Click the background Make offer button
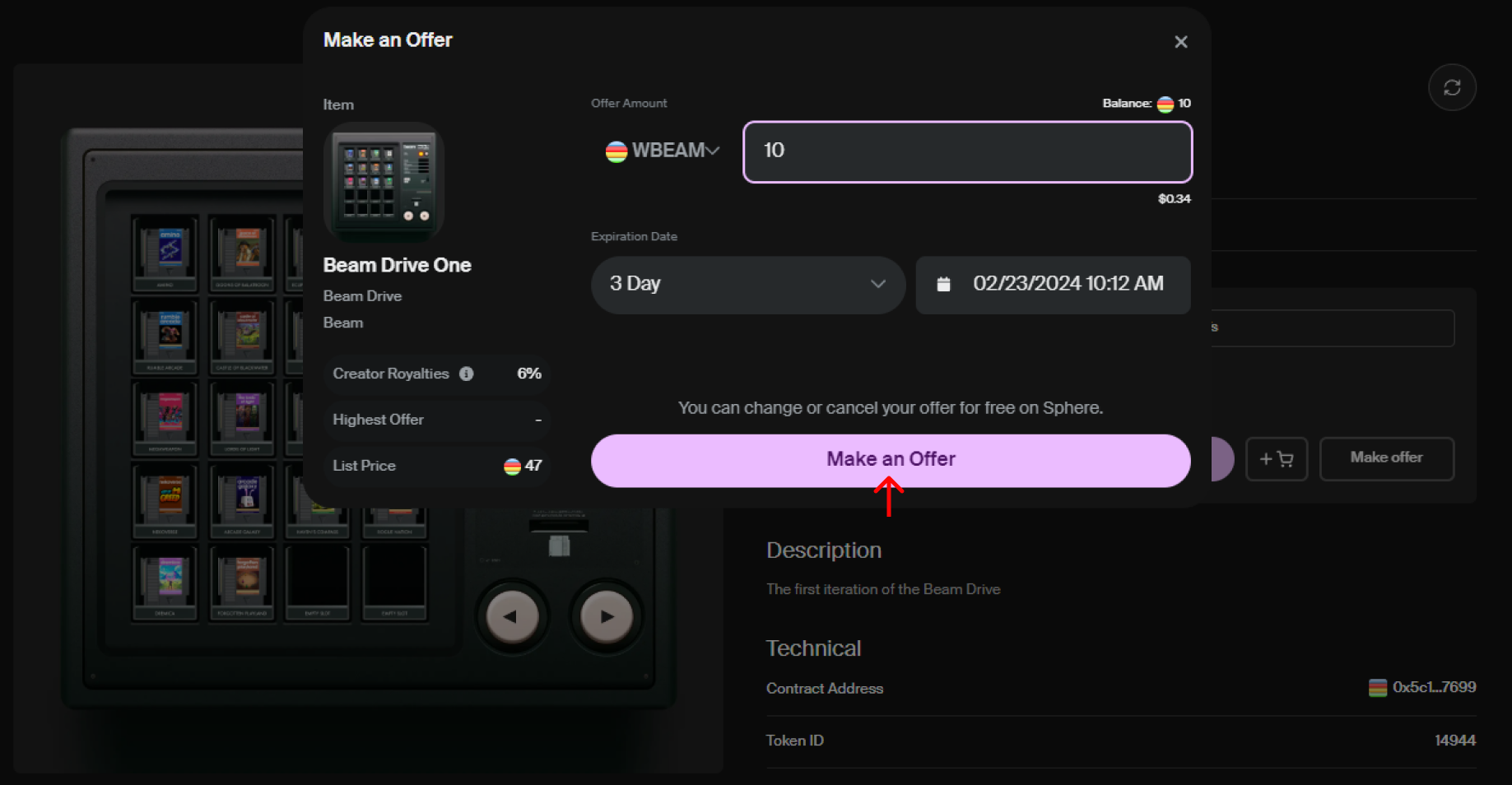The width and height of the screenshot is (1512, 785). (1386, 458)
